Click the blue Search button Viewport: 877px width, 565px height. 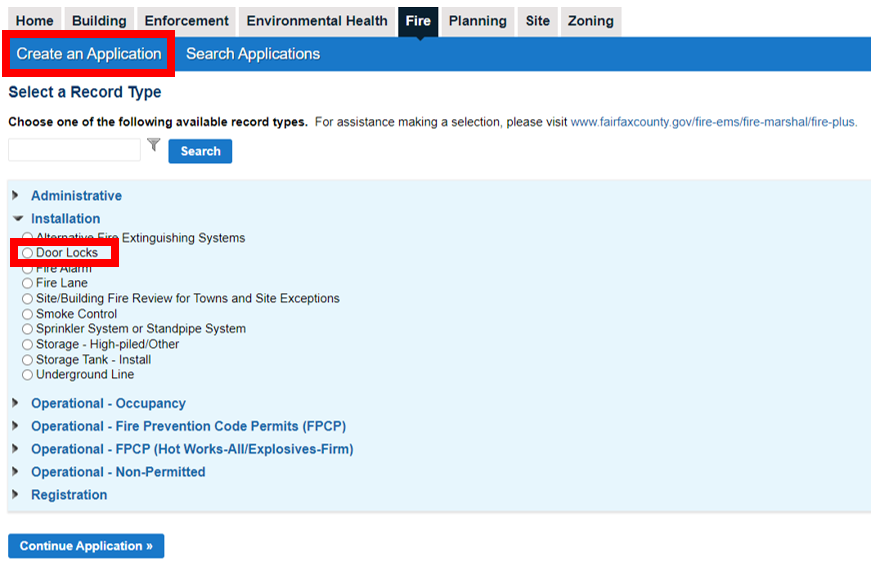(200, 151)
